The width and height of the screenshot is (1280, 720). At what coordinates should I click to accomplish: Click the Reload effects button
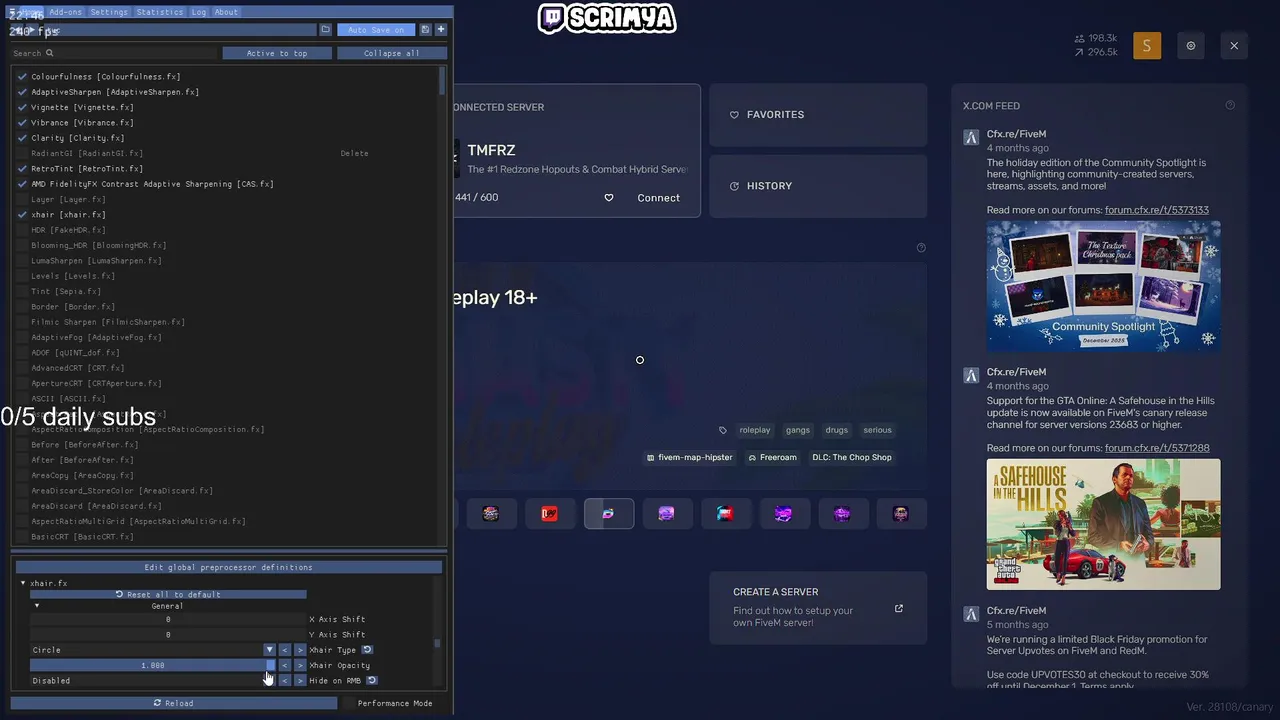pyautogui.click(x=173, y=703)
